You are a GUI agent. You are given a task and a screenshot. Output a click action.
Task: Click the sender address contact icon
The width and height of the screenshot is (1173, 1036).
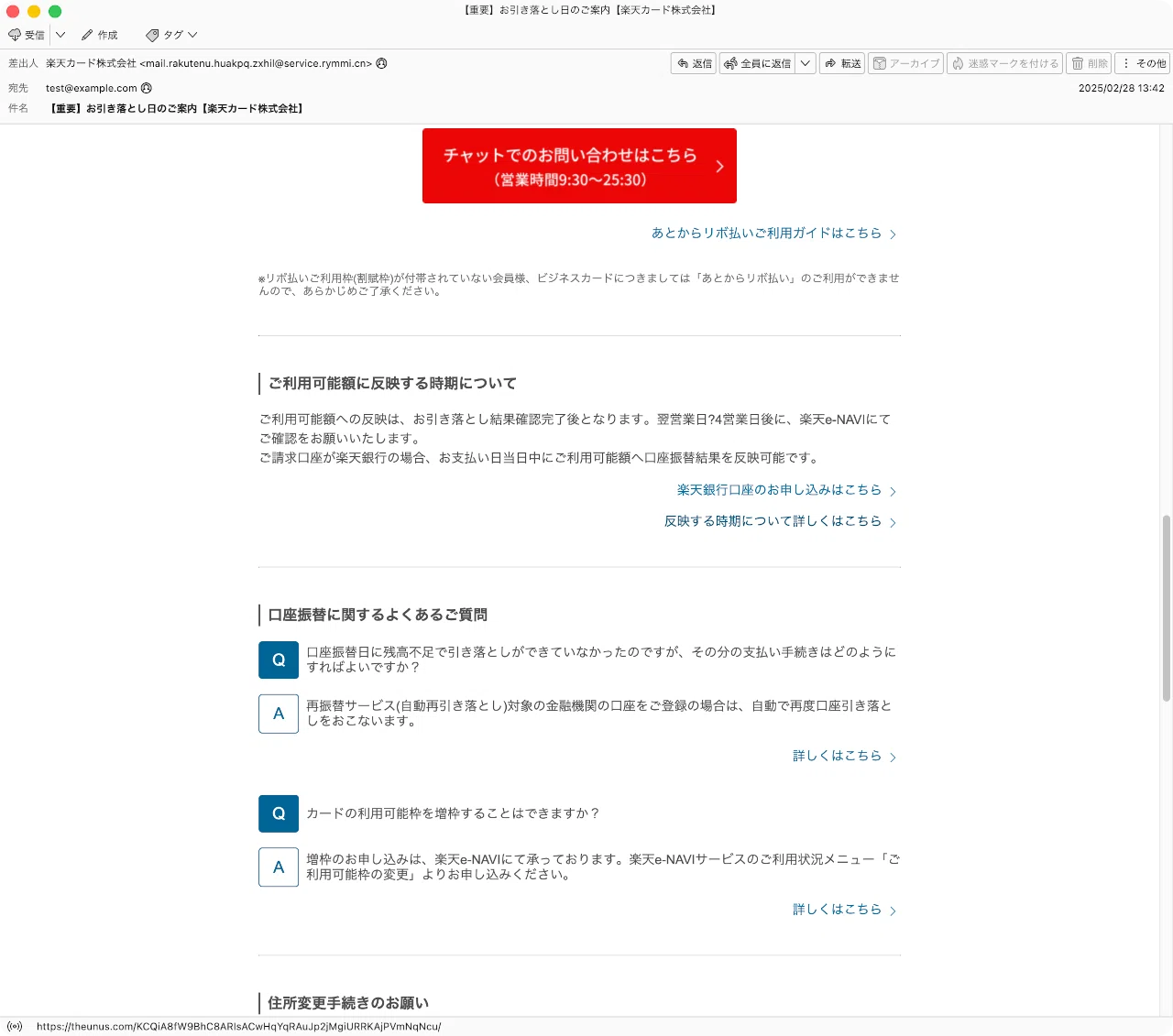pos(382,63)
